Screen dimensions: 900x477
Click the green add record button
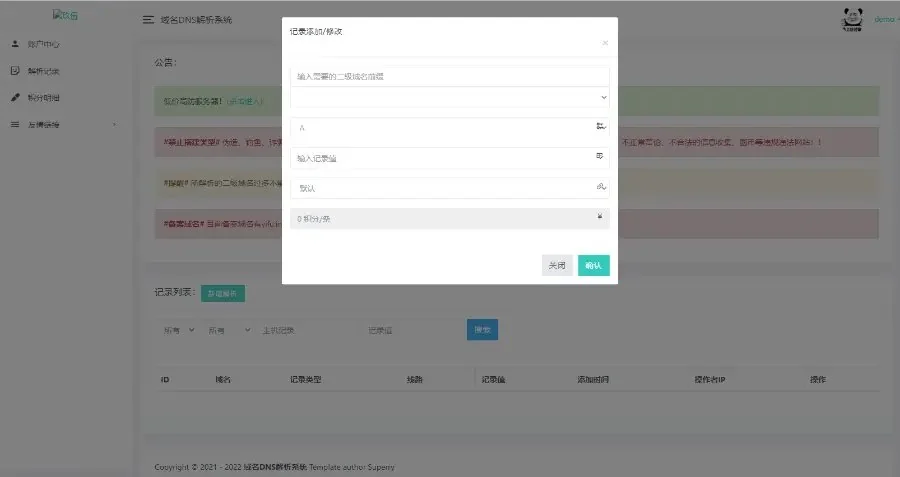(223, 293)
